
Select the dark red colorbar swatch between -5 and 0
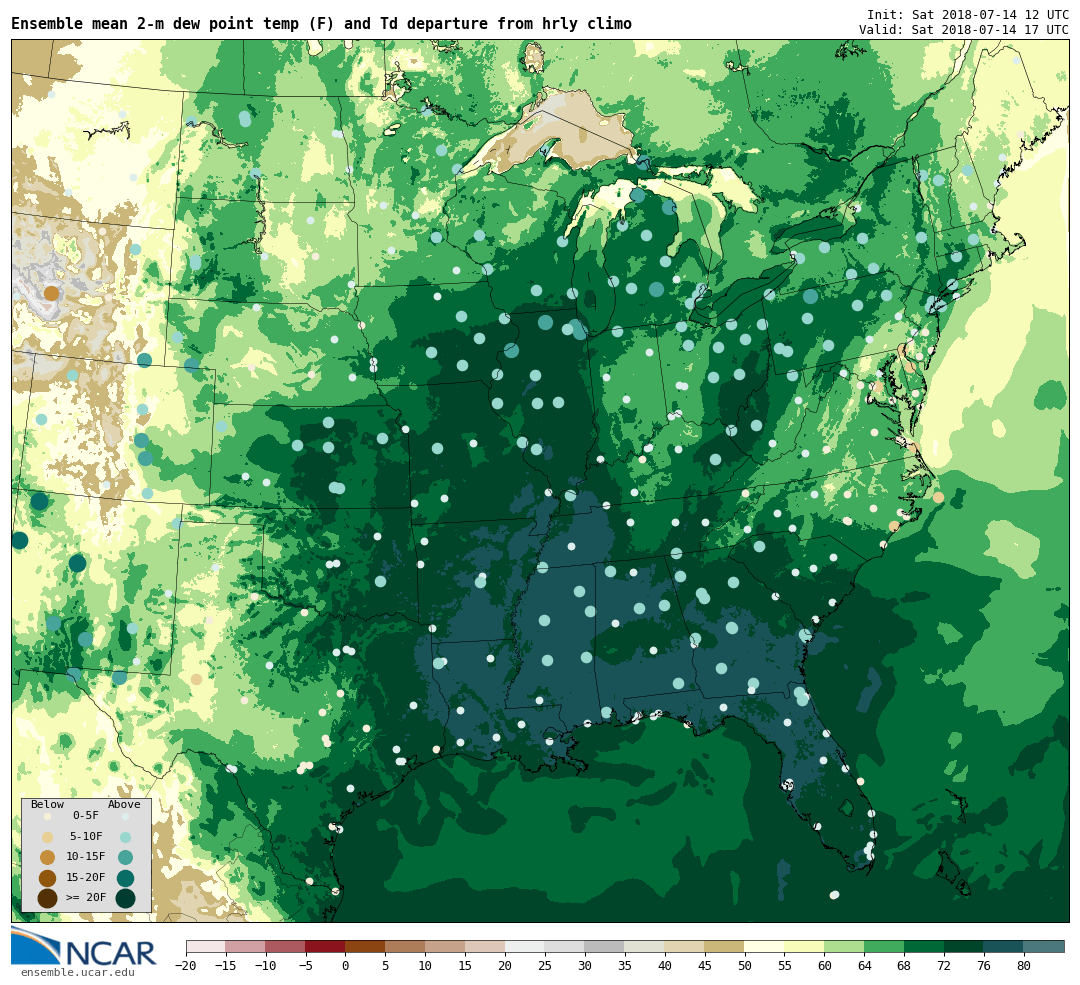[x=325, y=946]
